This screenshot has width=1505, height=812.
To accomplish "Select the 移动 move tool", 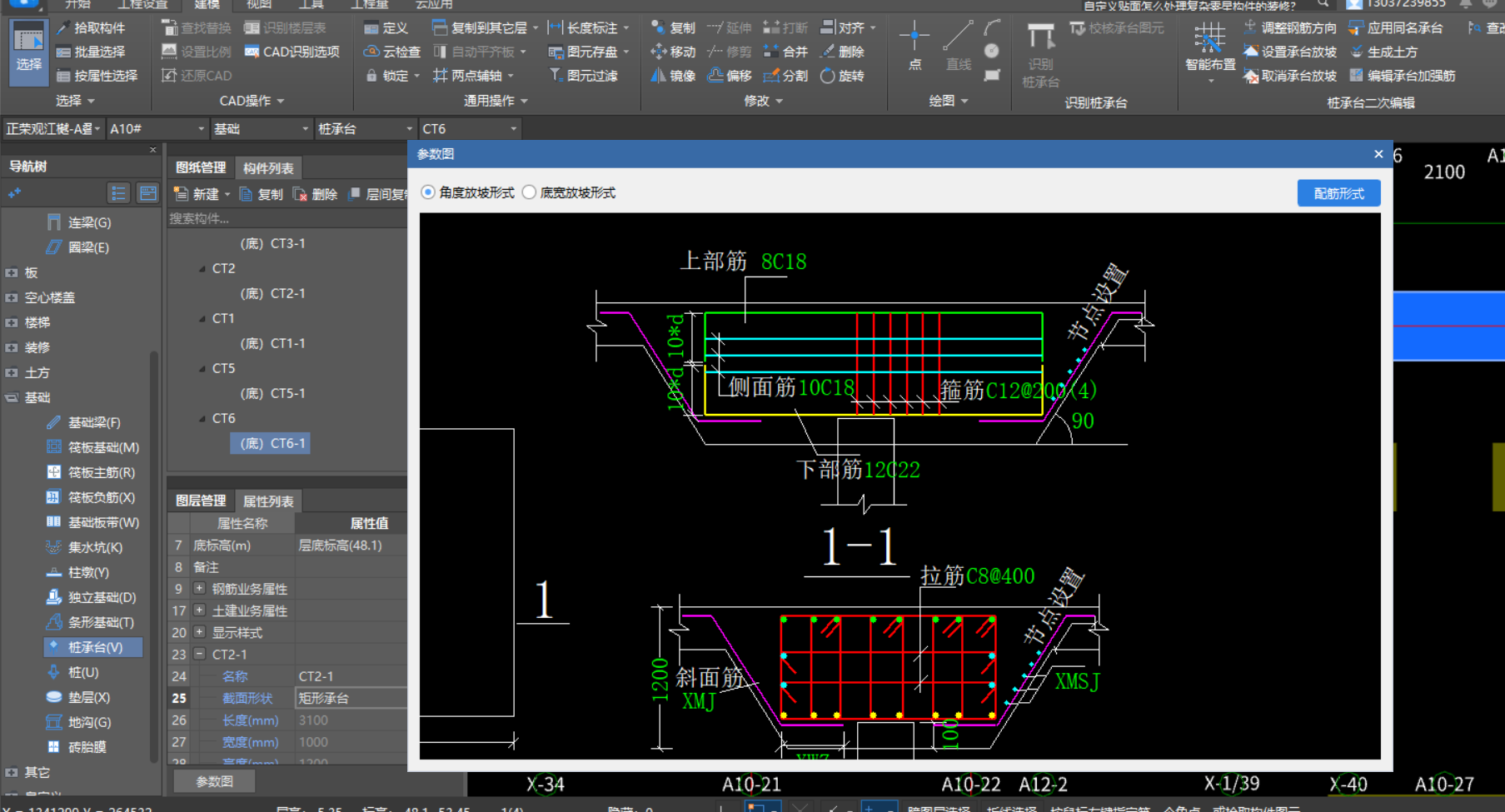I will [673, 52].
